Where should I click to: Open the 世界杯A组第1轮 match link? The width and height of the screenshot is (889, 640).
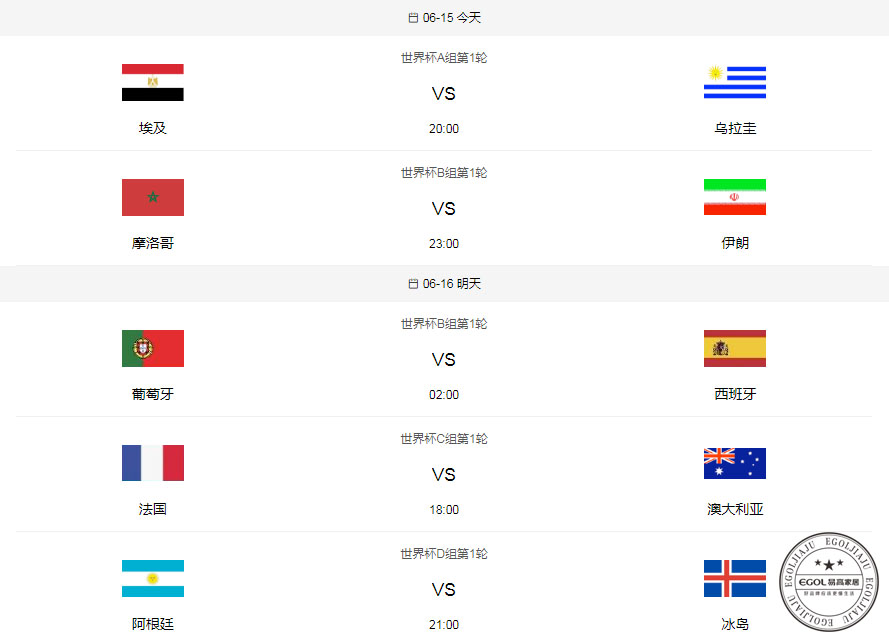point(443,58)
